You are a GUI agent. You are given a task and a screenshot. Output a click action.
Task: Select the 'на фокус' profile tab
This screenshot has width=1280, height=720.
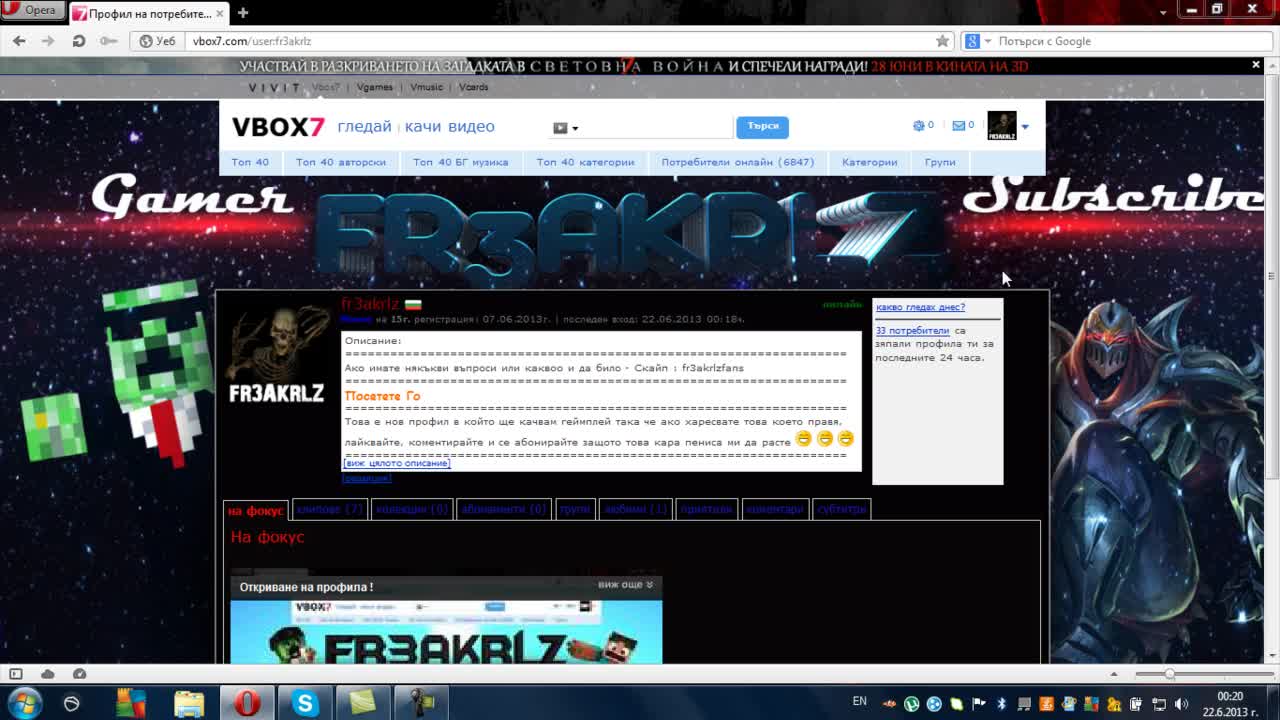click(256, 510)
